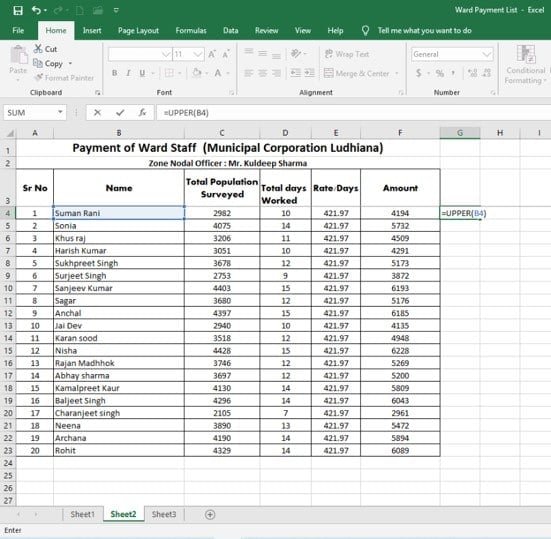
Task: Select column G header
Action: point(460,133)
